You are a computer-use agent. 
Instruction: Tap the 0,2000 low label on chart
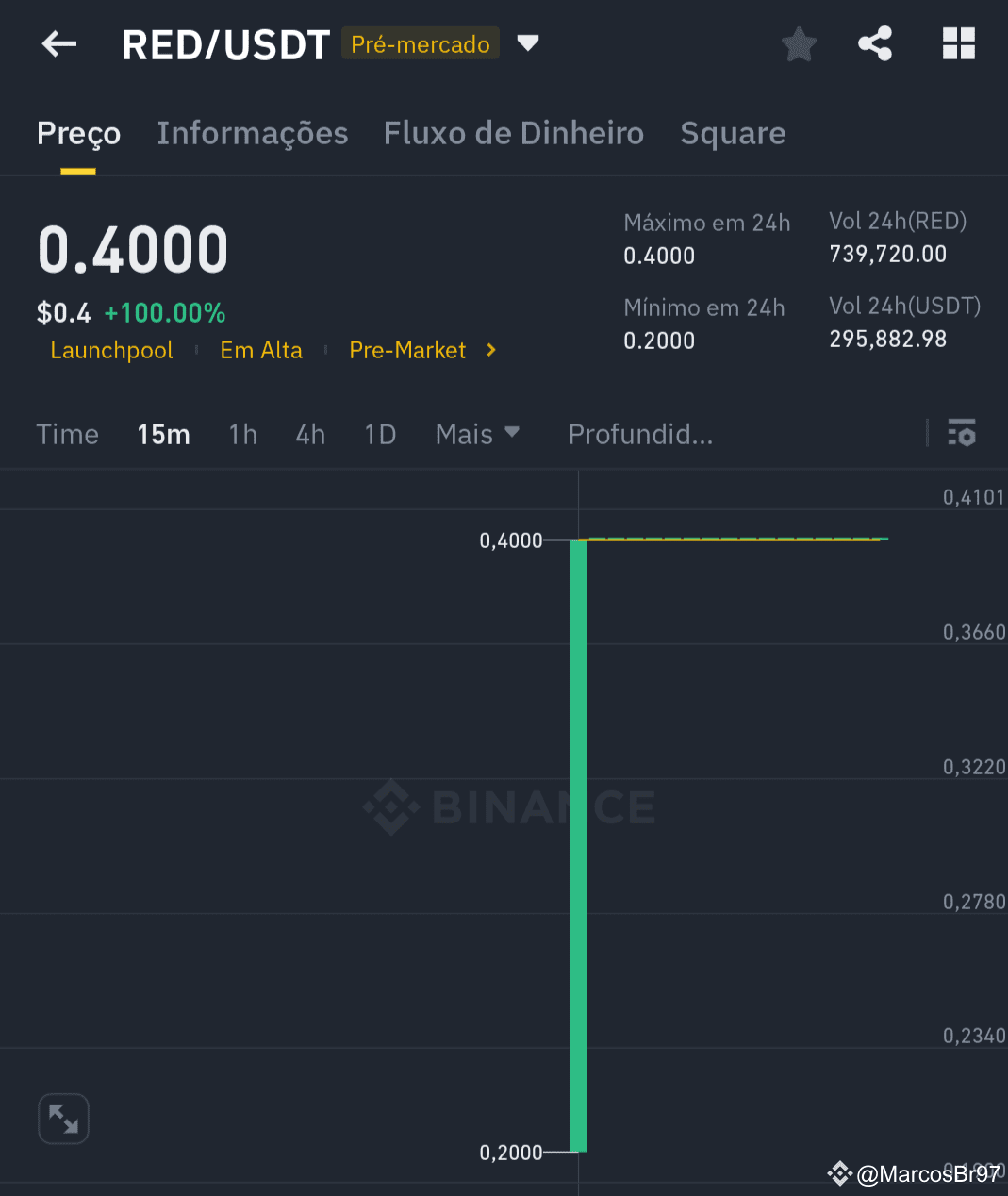coord(511,1152)
